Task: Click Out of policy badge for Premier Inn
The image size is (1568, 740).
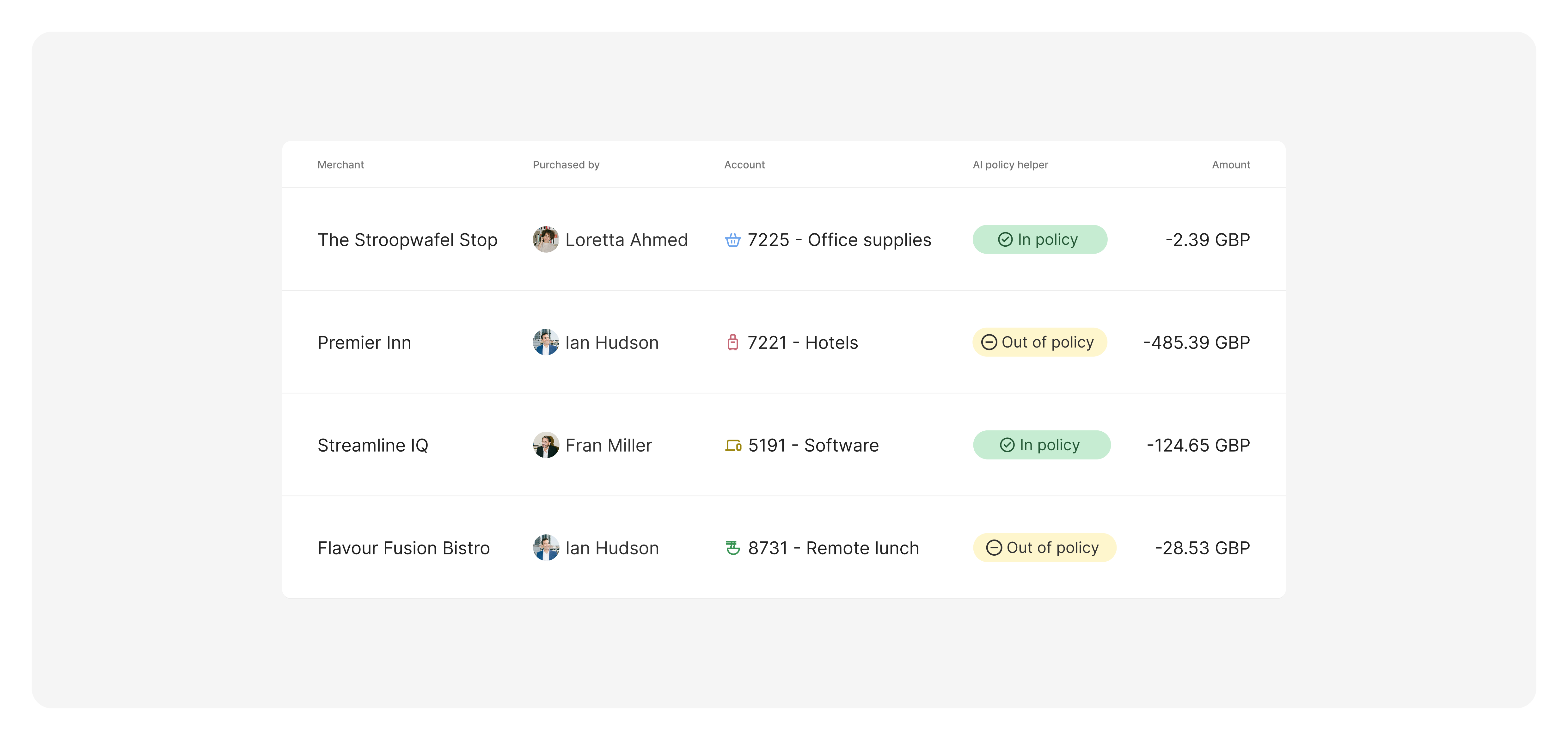Action: coord(1039,342)
